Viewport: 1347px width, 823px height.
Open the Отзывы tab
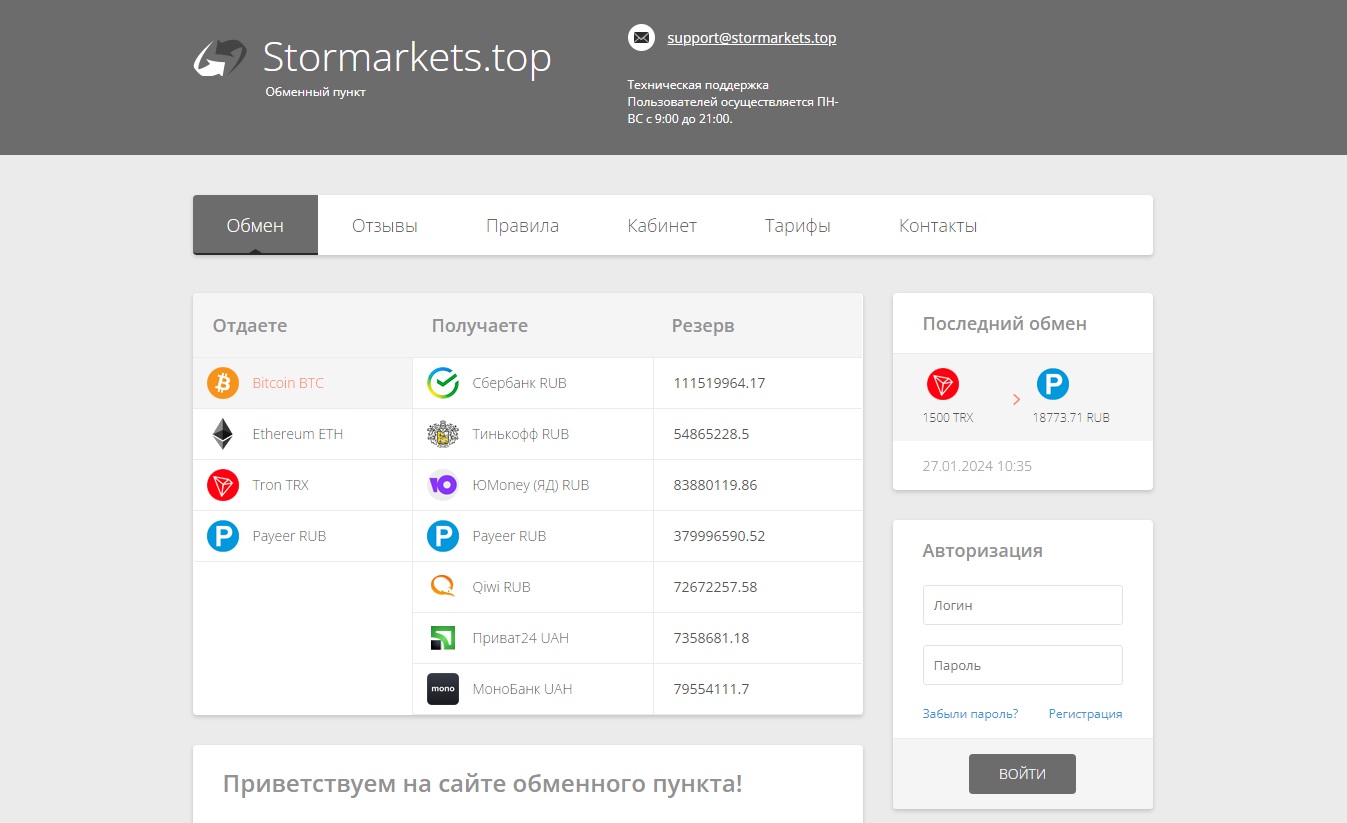(385, 225)
